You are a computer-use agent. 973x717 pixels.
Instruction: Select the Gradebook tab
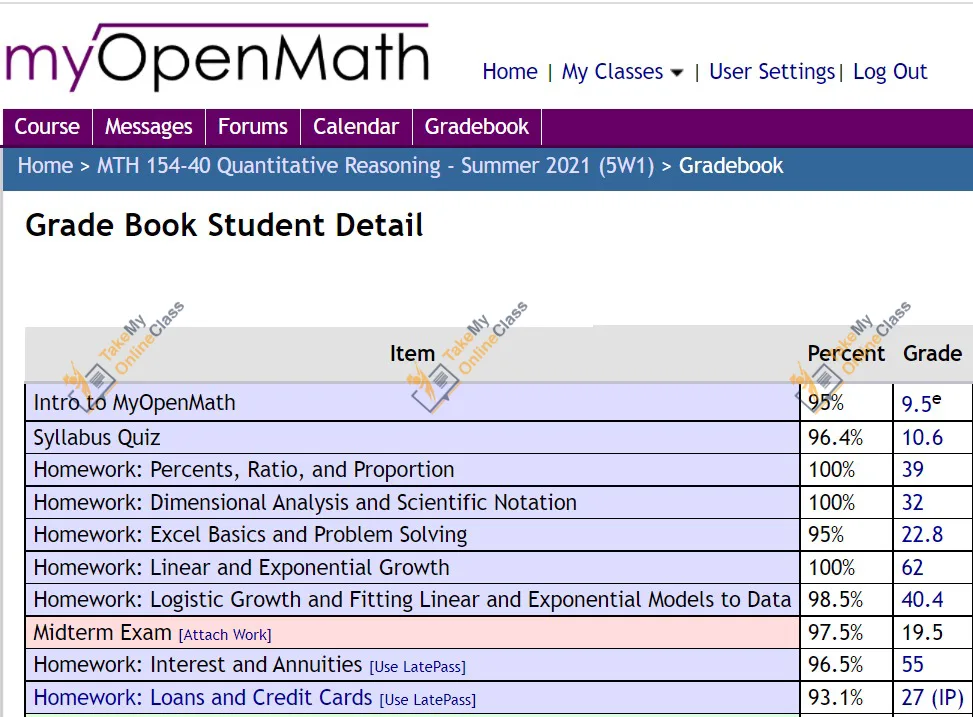(x=477, y=127)
